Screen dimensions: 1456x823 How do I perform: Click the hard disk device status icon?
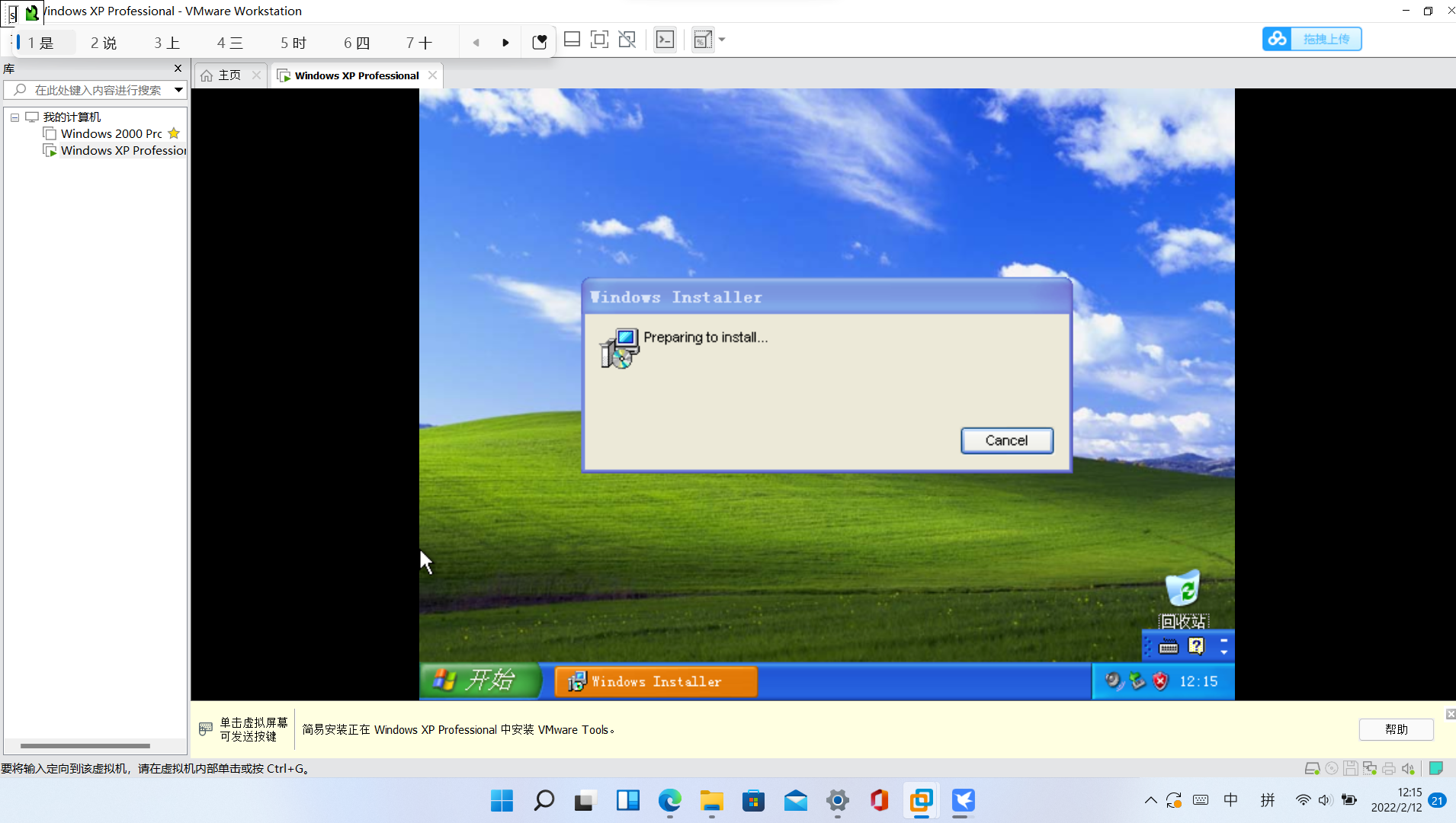pos(1312,768)
